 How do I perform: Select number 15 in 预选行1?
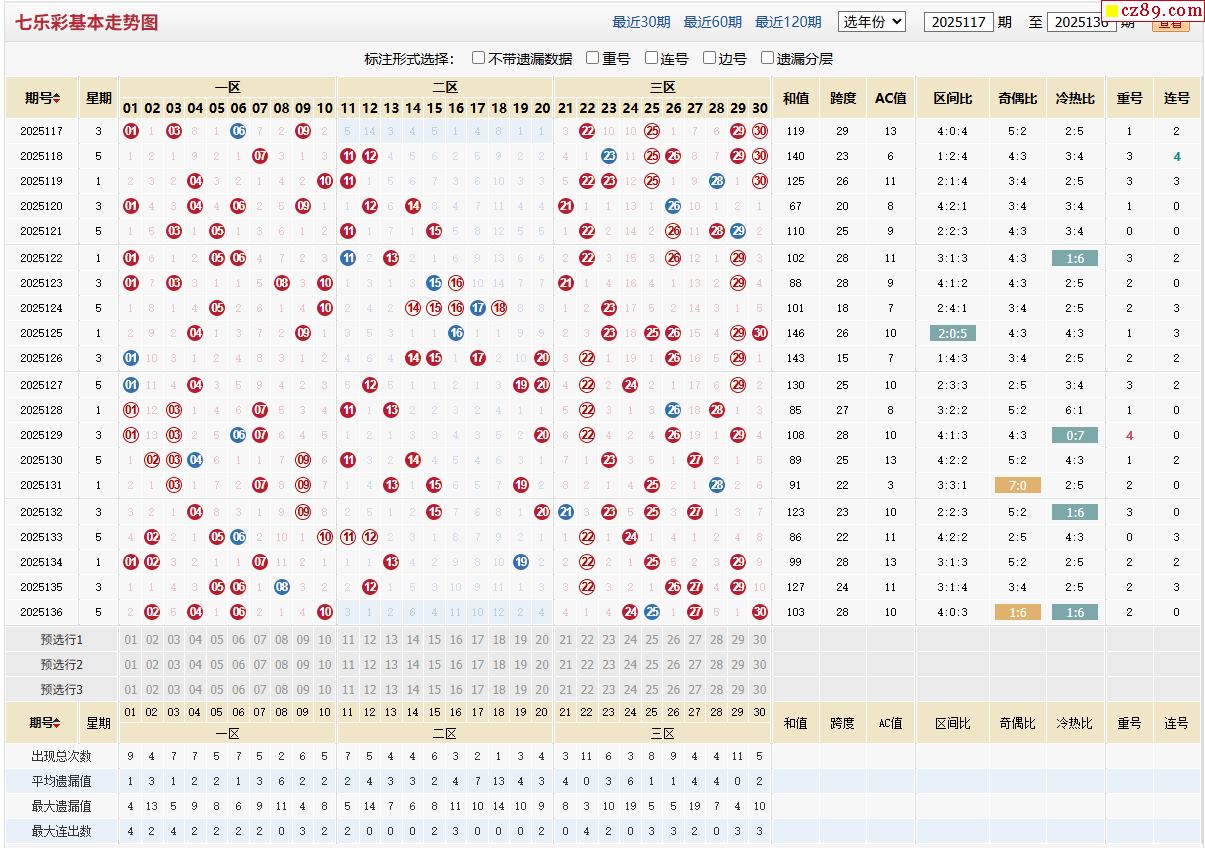[435, 640]
